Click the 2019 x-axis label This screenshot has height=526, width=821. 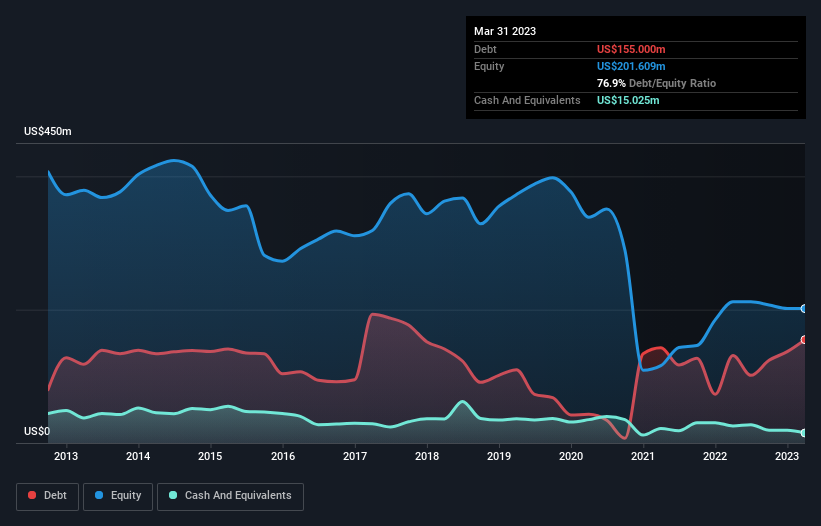(x=498, y=456)
